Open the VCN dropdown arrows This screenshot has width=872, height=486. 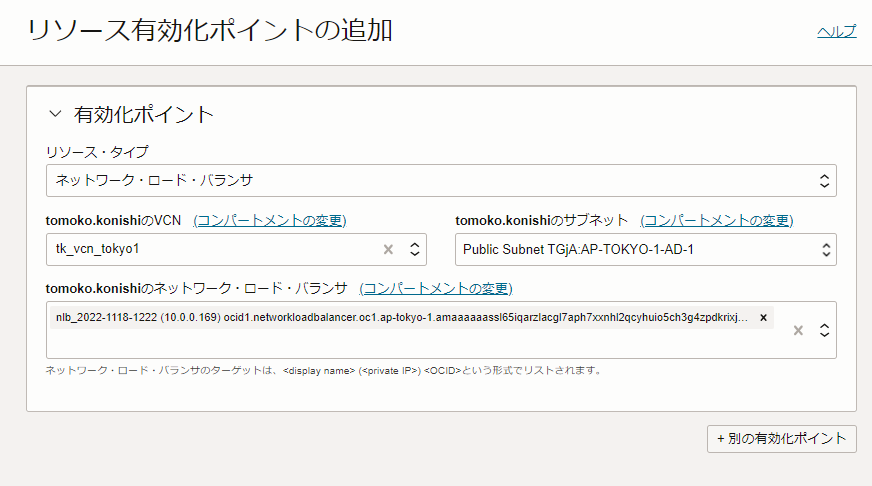pyautogui.click(x=414, y=249)
